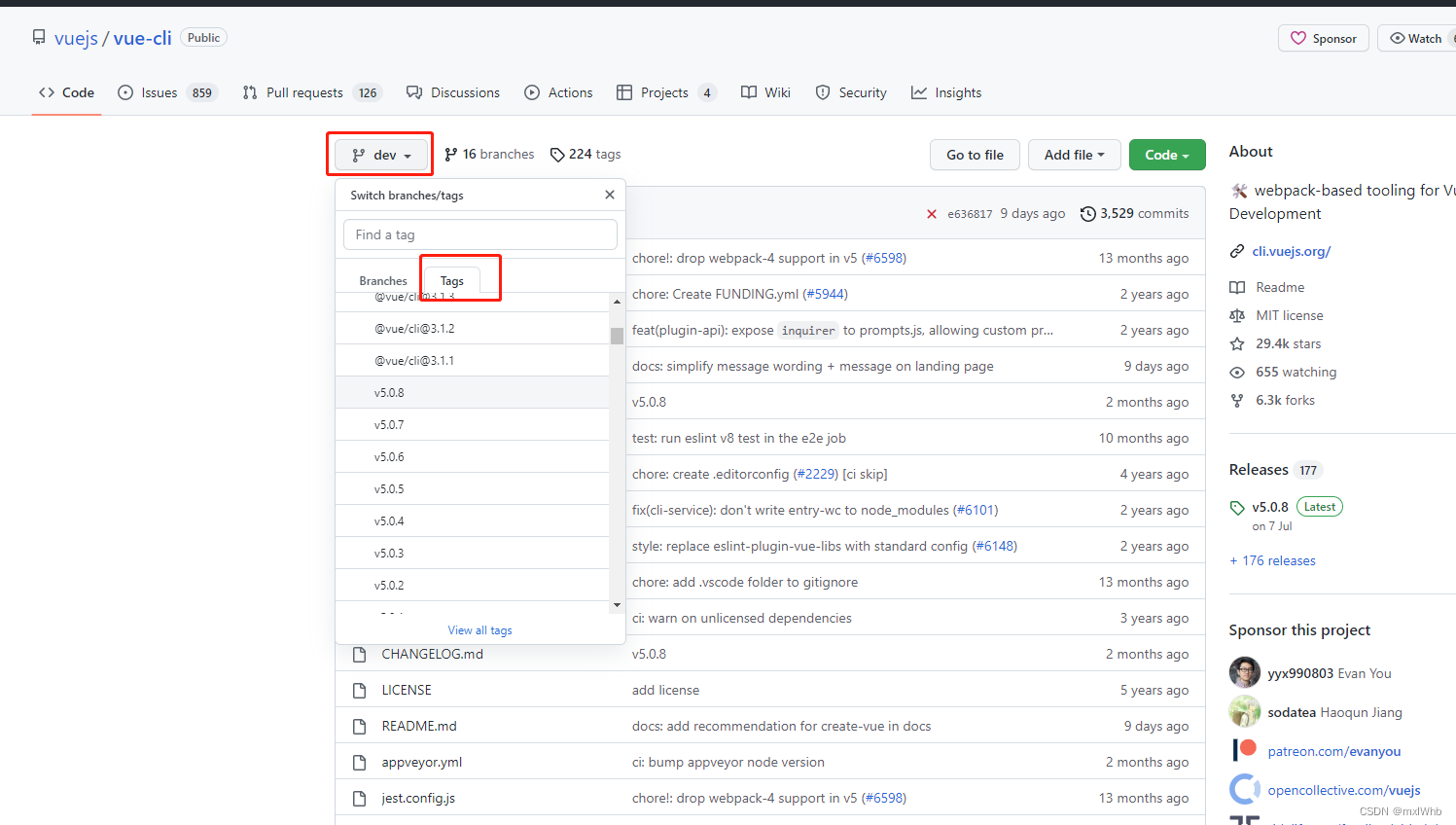
Task: Click tag list scrollbar up arrow
Action: pyautogui.click(x=617, y=302)
